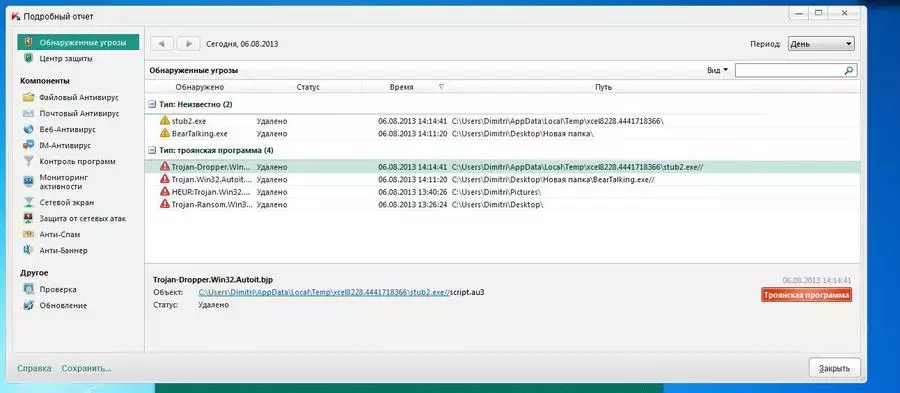
Task: Switch to Центр защиты section
Action: [x=66, y=59]
